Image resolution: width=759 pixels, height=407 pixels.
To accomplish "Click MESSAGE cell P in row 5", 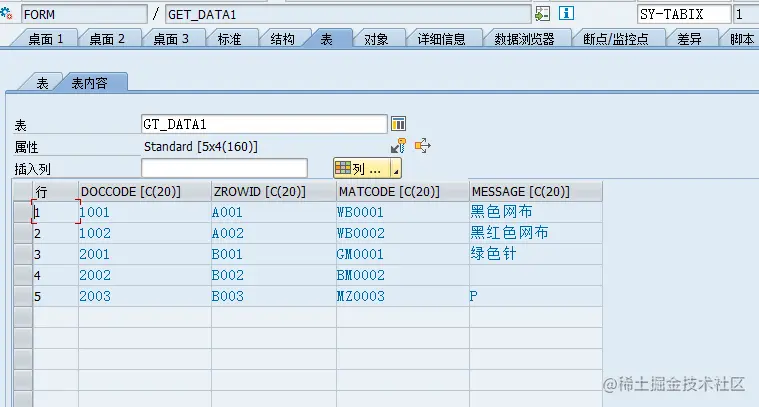I will (x=535, y=296).
